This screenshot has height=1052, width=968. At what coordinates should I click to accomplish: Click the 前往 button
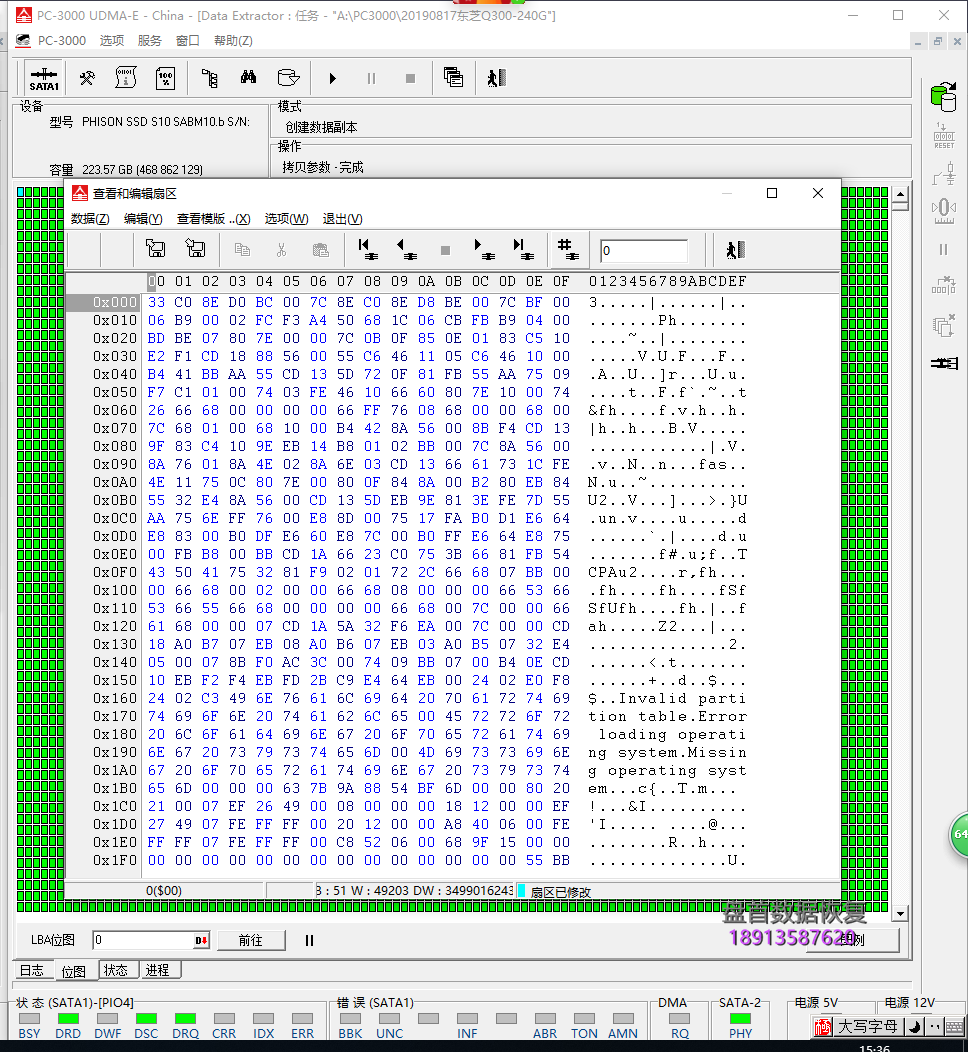250,940
